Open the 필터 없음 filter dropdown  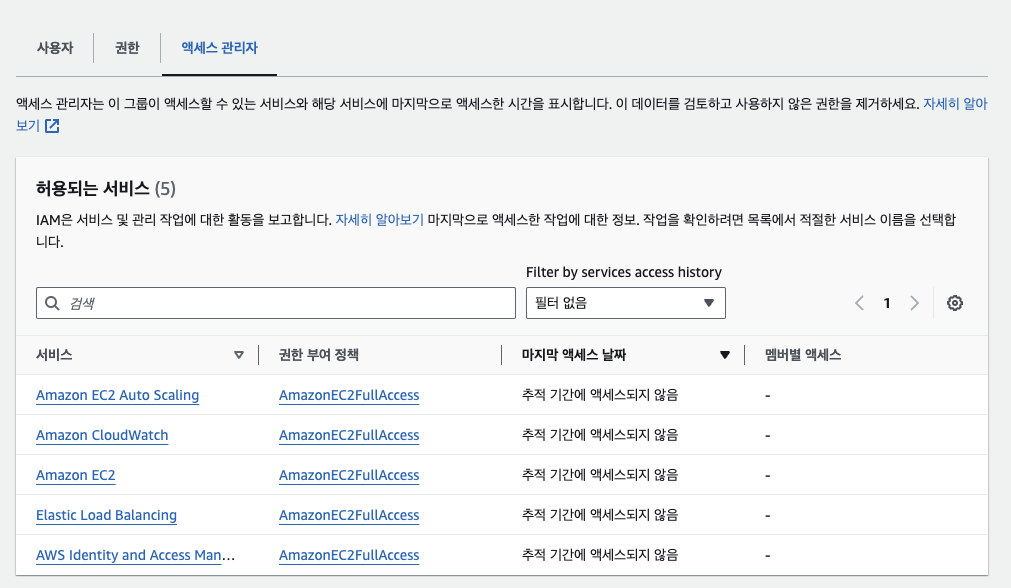coord(625,303)
